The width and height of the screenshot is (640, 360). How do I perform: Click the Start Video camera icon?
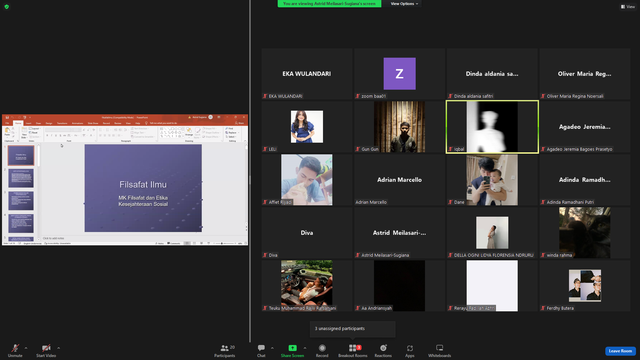point(46,348)
